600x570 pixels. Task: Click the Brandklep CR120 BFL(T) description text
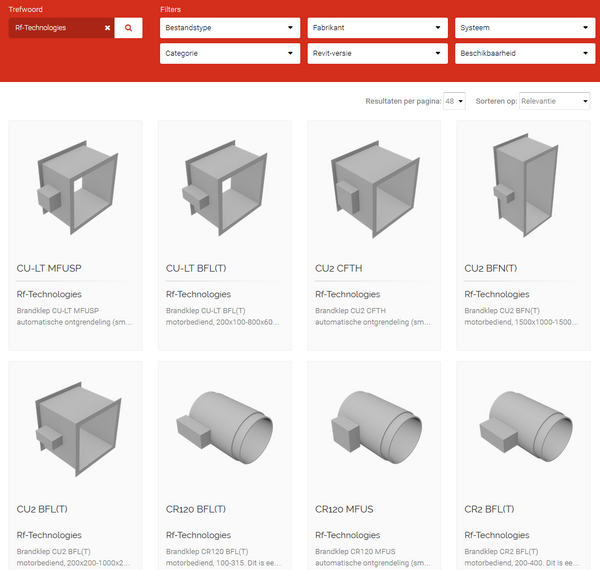point(223,557)
